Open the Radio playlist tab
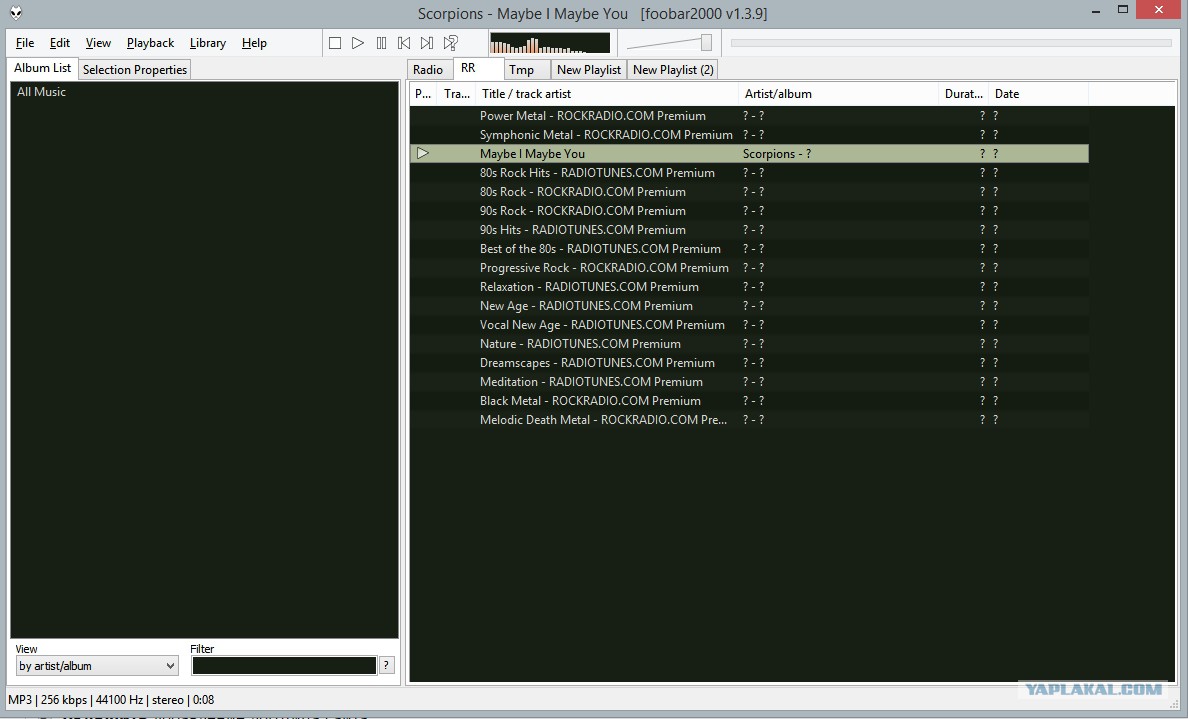Image resolution: width=1188 pixels, height=719 pixels. pyautogui.click(x=428, y=70)
